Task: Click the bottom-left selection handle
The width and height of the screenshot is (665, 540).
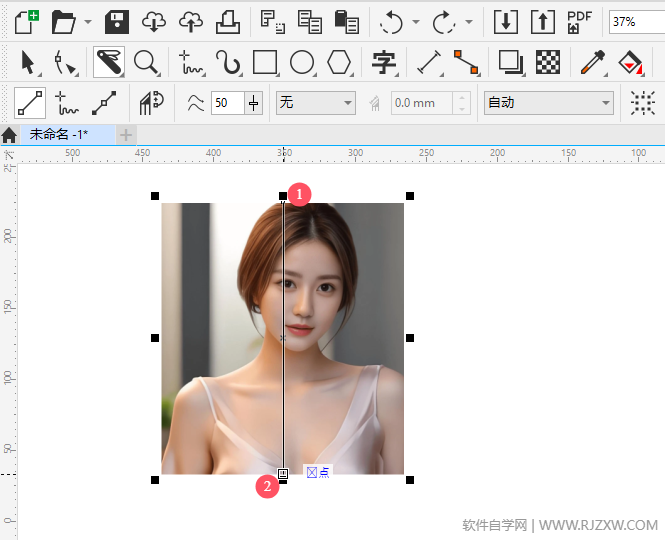Action: pyautogui.click(x=155, y=480)
